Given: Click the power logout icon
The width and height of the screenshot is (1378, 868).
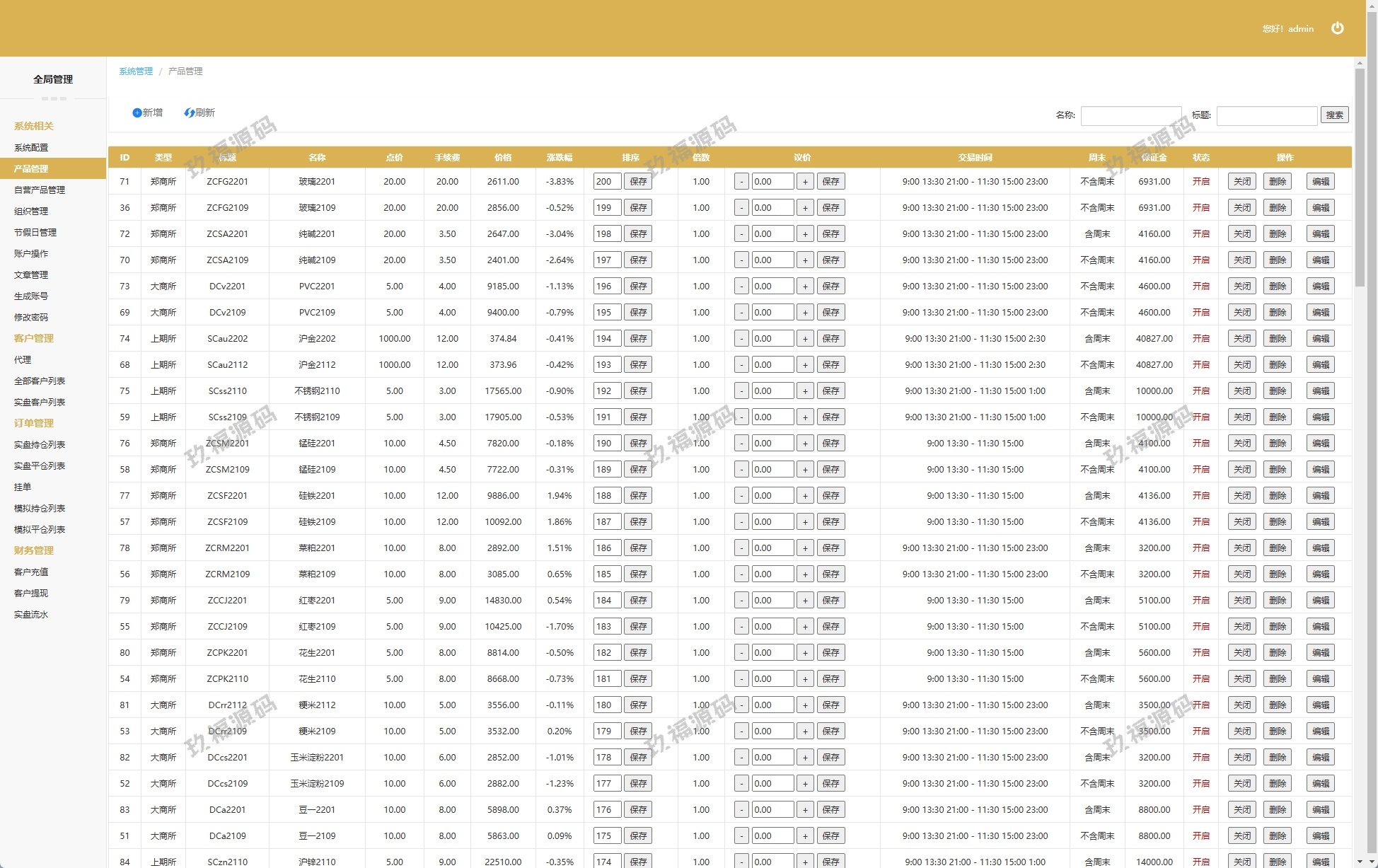Looking at the screenshot, I should [x=1337, y=28].
